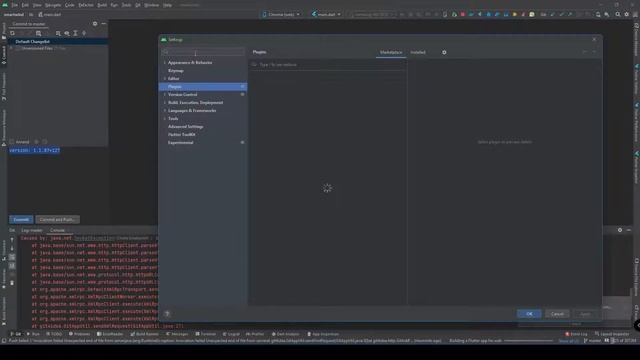This screenshot has height=360, width=640.
Task: Open the Logcat tool window
Action: pyautogui.click(x=231, y=334)
